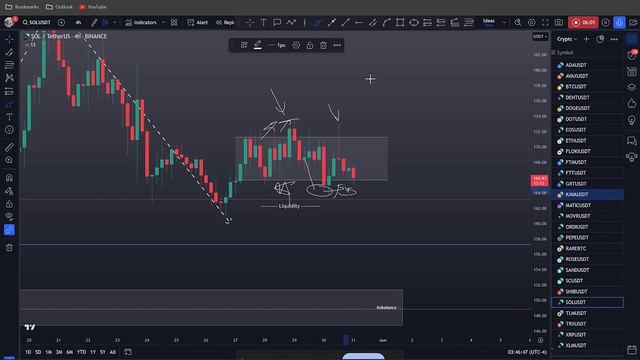The height and width of the screenshot is (360, 640).
Task: Open watchlist more options menu
Action: tap(614, 39)
